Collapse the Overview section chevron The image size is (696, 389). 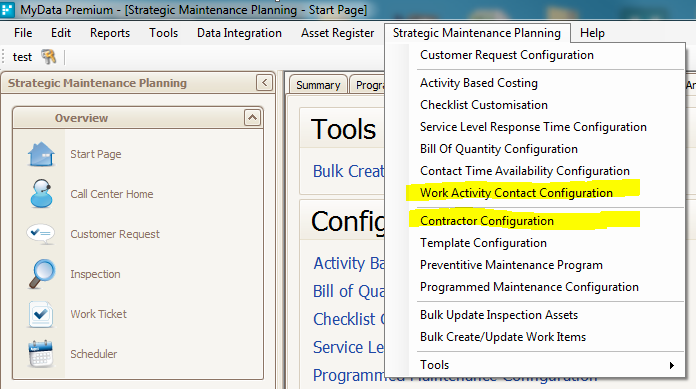point(252,118)
